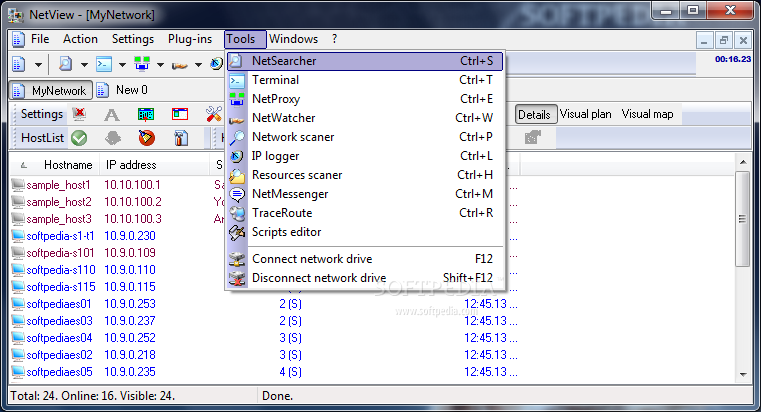Sort by Hostname column header
The image size is (761, 412).
55,165
